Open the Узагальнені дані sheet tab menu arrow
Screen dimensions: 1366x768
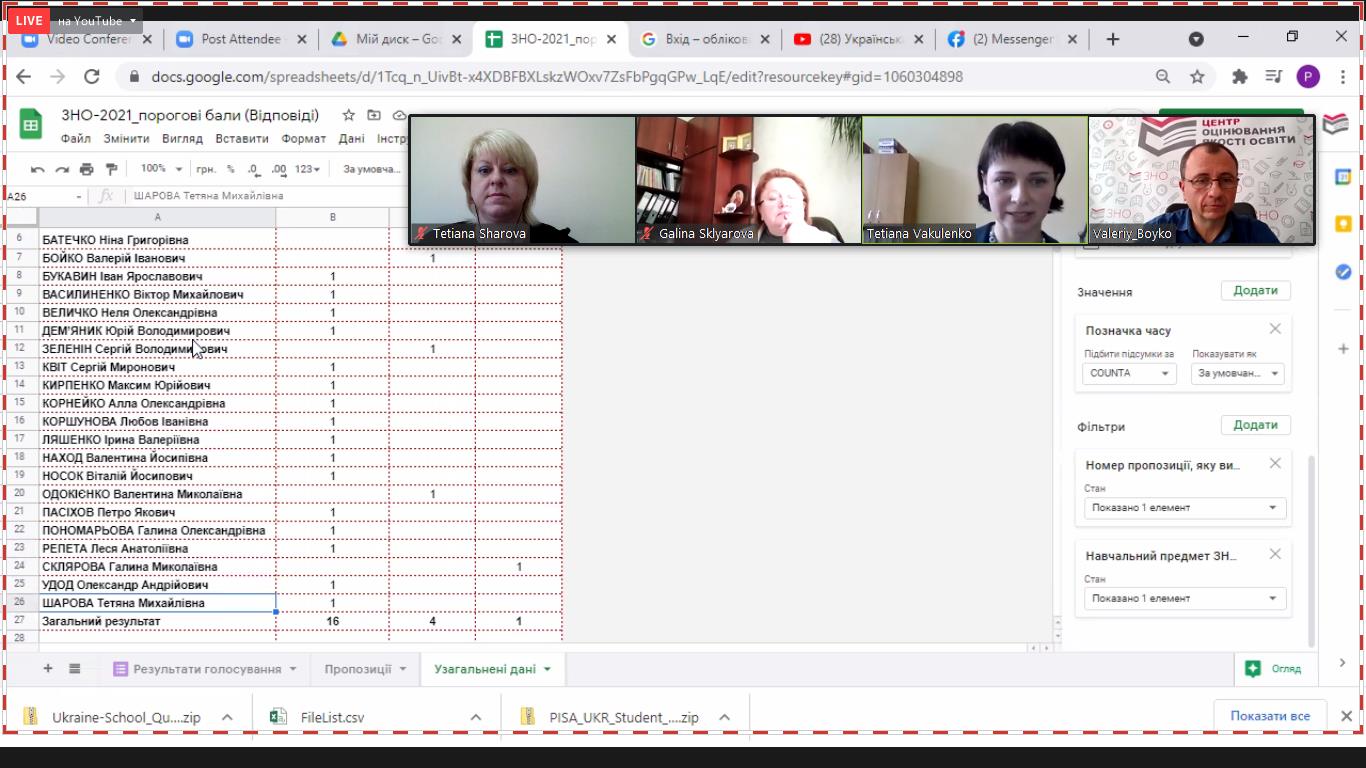tap(548, 669)
